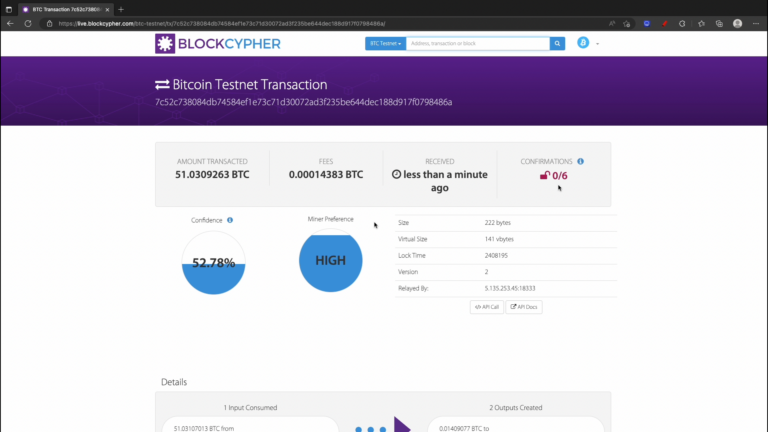Expand the arrow next to the Bitcoin coin icon
This screenshot has width=768, height=432.
coord(598,44)
